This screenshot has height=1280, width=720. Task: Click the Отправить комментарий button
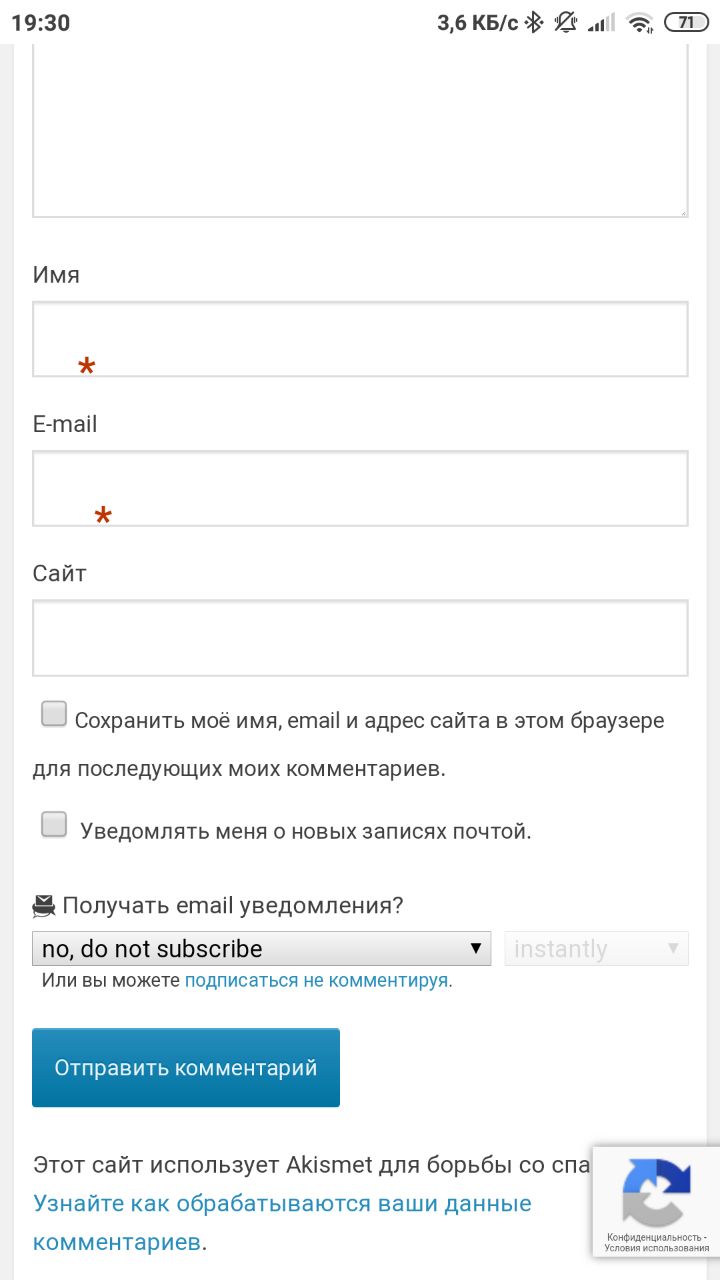click(186, 1067)
